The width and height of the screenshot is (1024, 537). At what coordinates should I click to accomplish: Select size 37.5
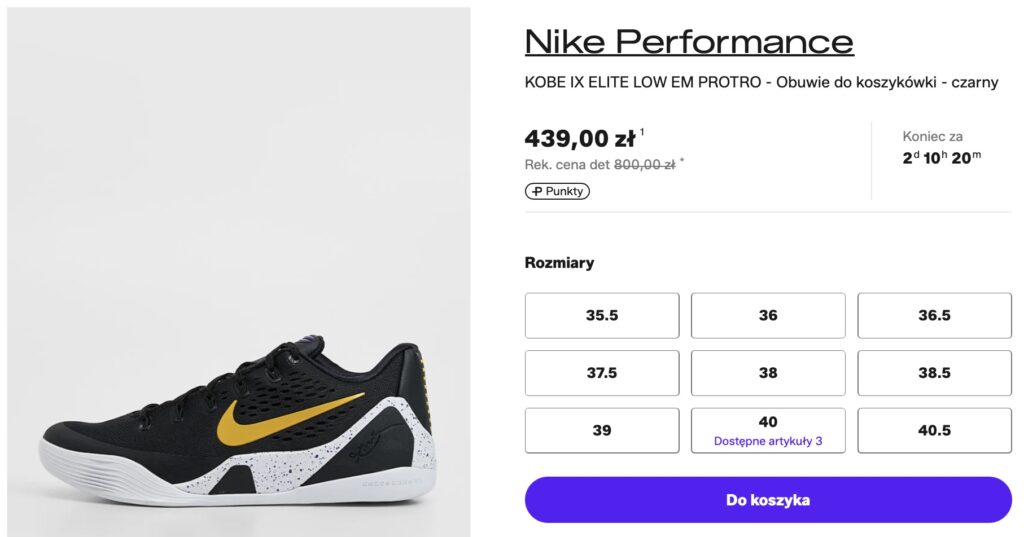point(602,373)
